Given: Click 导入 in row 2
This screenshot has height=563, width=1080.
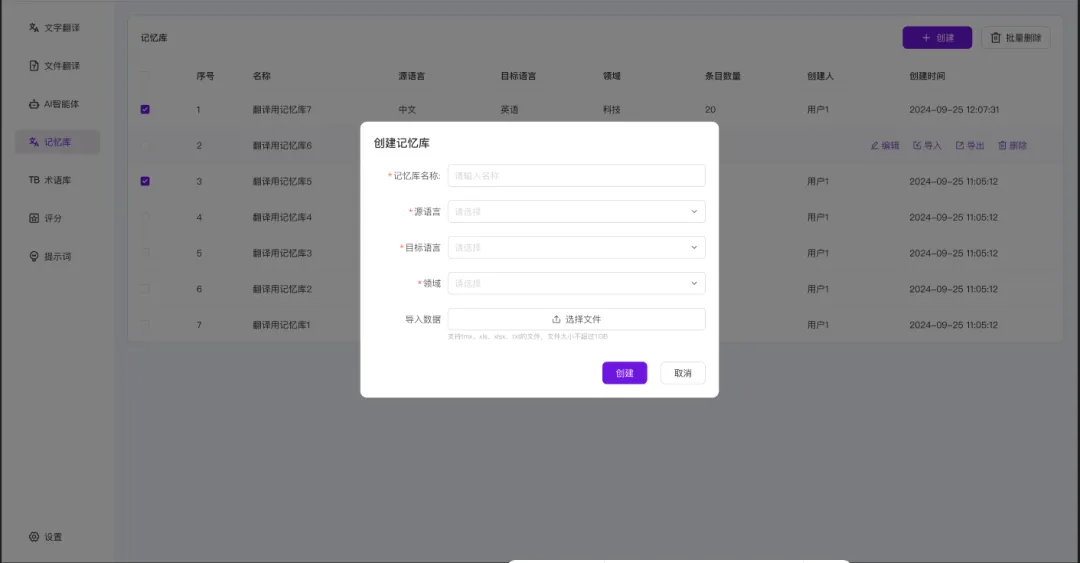Looking at the screenshot, I should point(927,145).
